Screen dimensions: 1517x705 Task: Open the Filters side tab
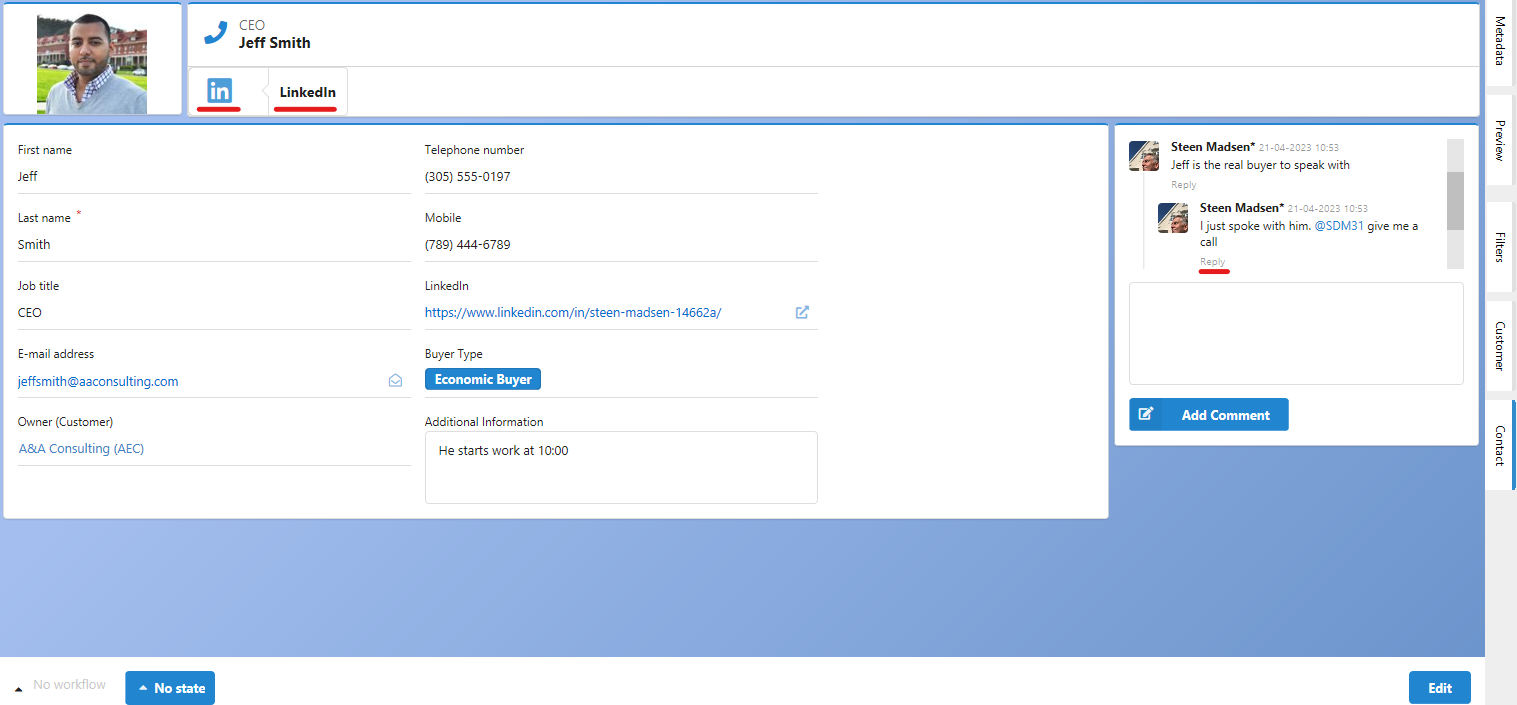(1499, 246)
